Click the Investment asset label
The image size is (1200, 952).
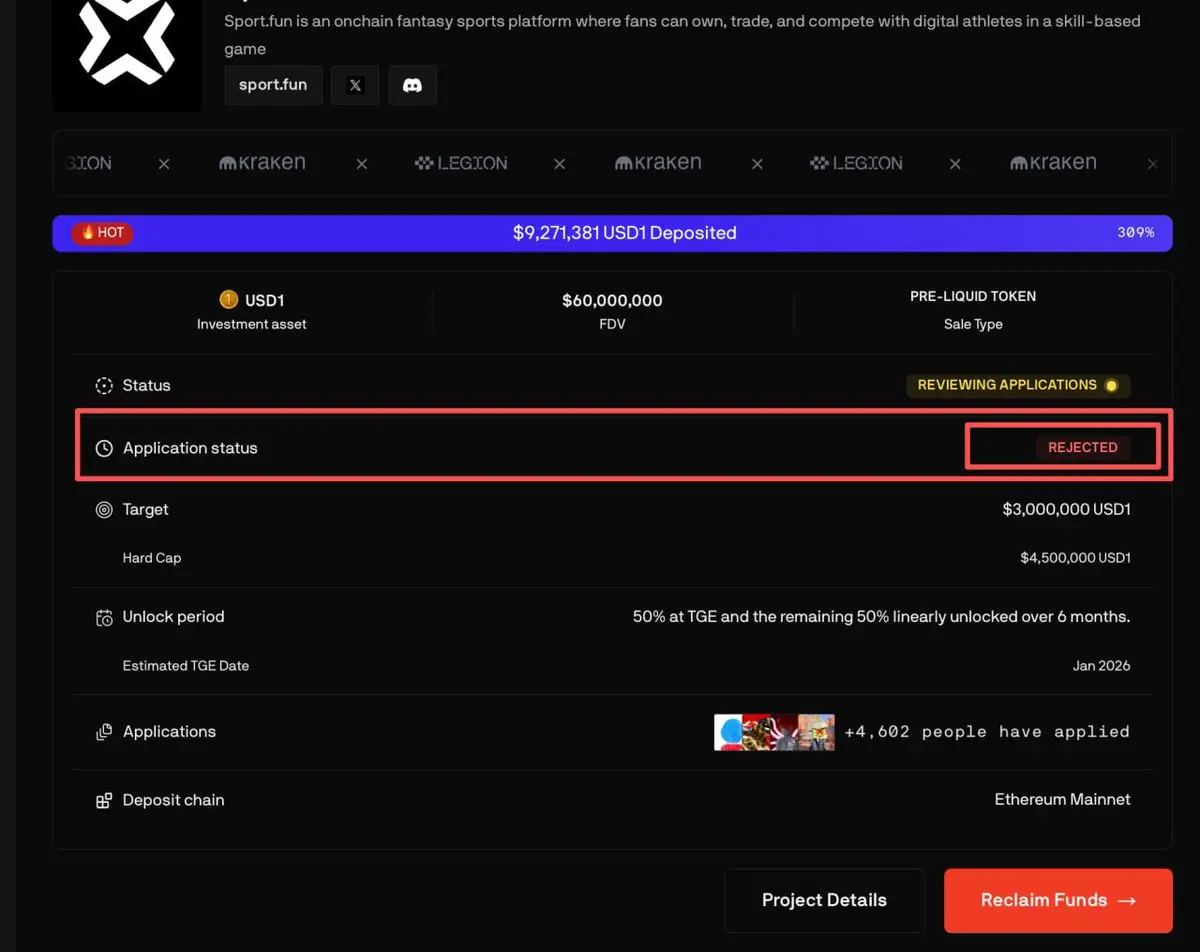[x=252, y=325]
